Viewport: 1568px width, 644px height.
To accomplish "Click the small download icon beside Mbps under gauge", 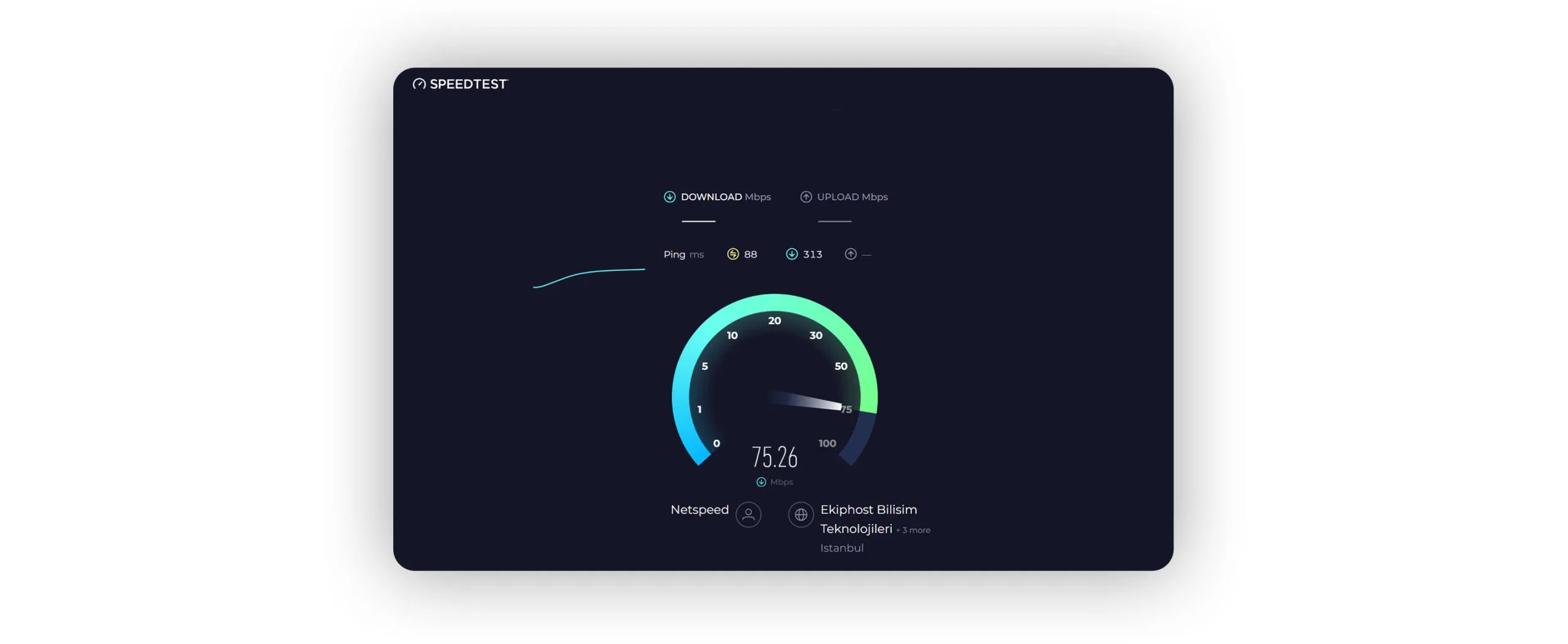I will click(x=761, y=482).
